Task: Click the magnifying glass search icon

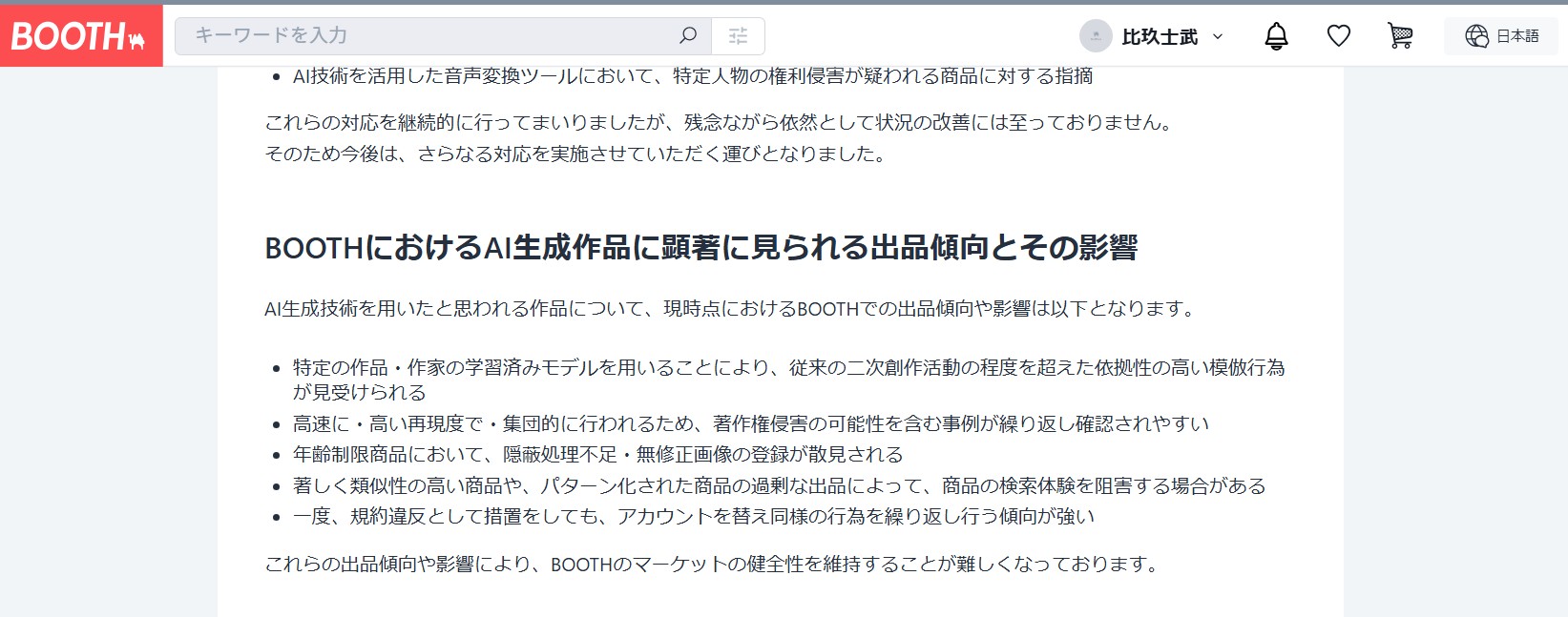Action: pyautogui.click(x=687, y=36)
